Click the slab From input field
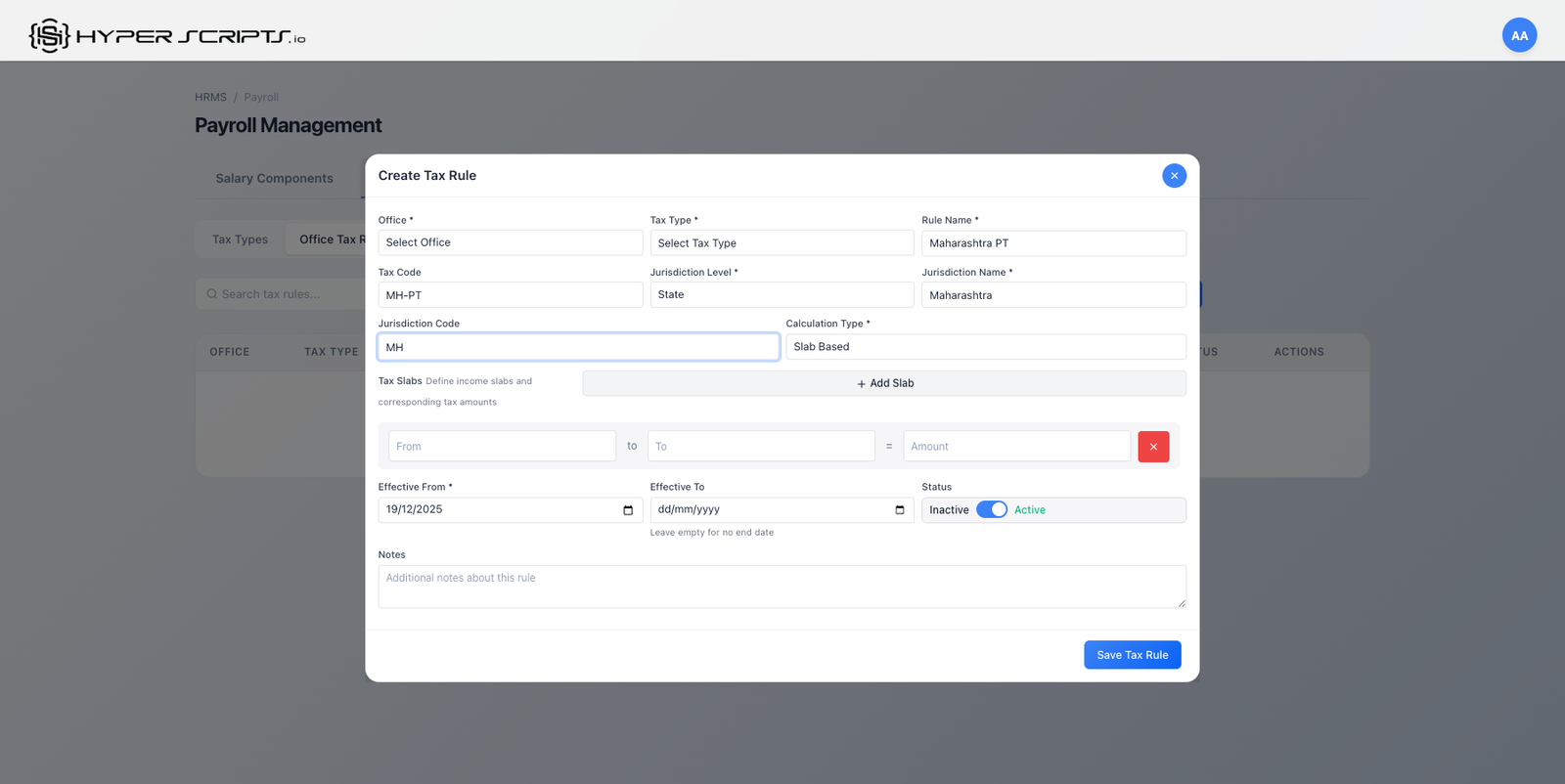 (502, 447)
